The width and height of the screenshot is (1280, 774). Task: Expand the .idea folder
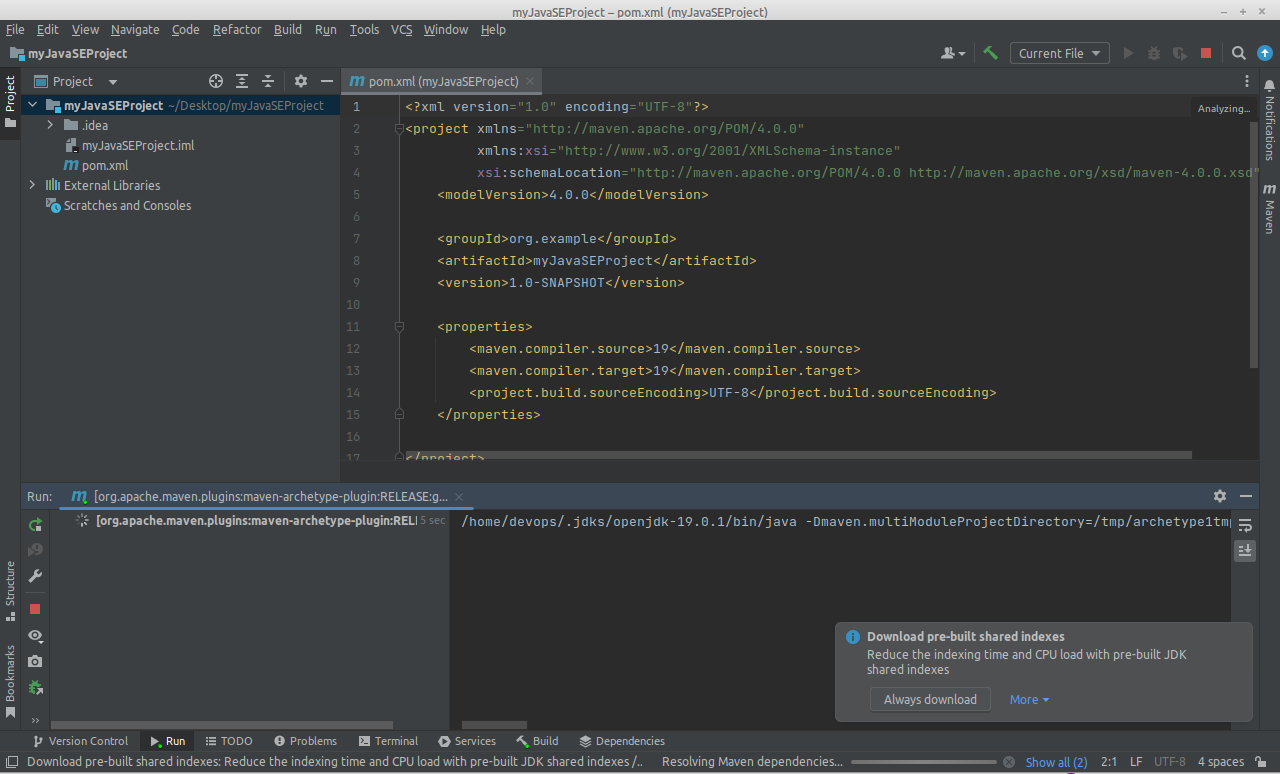(50, 125)
